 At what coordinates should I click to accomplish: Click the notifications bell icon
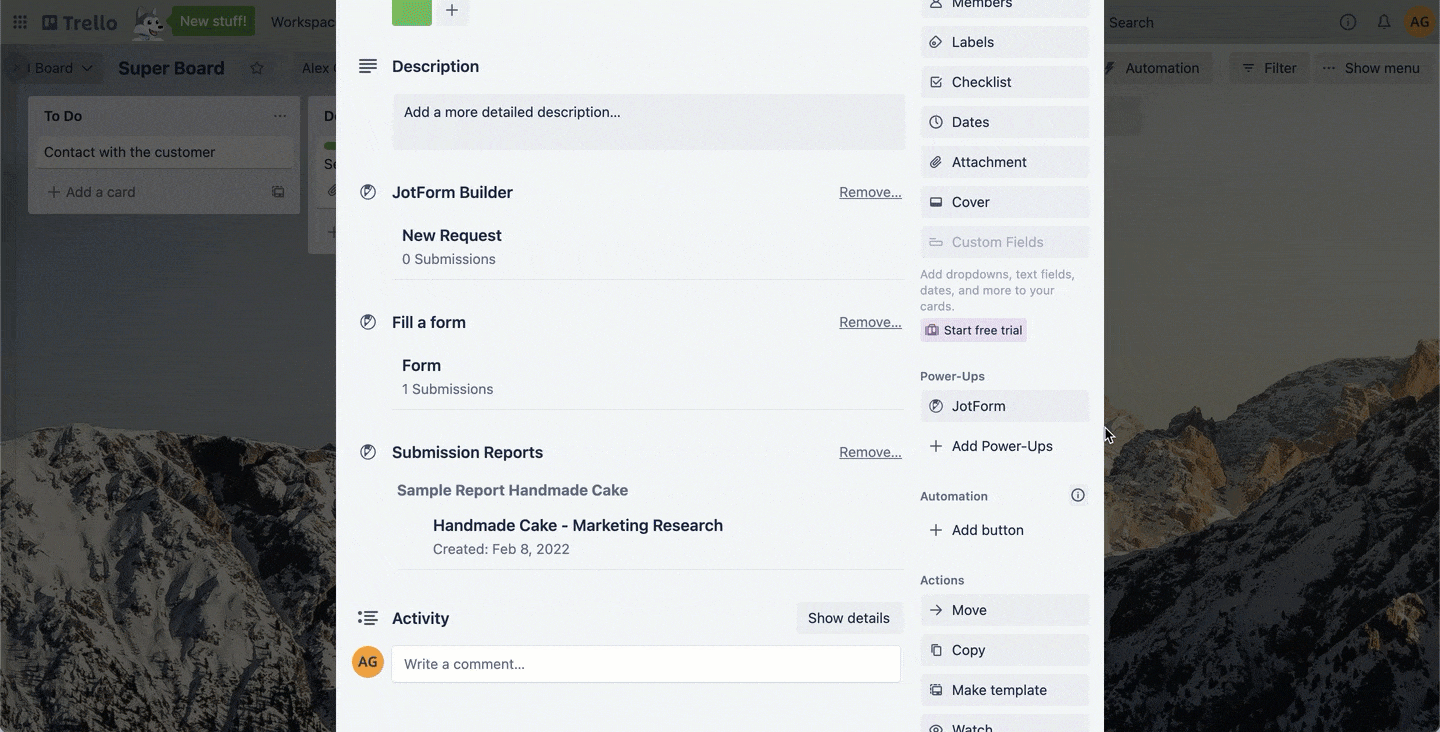tap(1384, 22)
